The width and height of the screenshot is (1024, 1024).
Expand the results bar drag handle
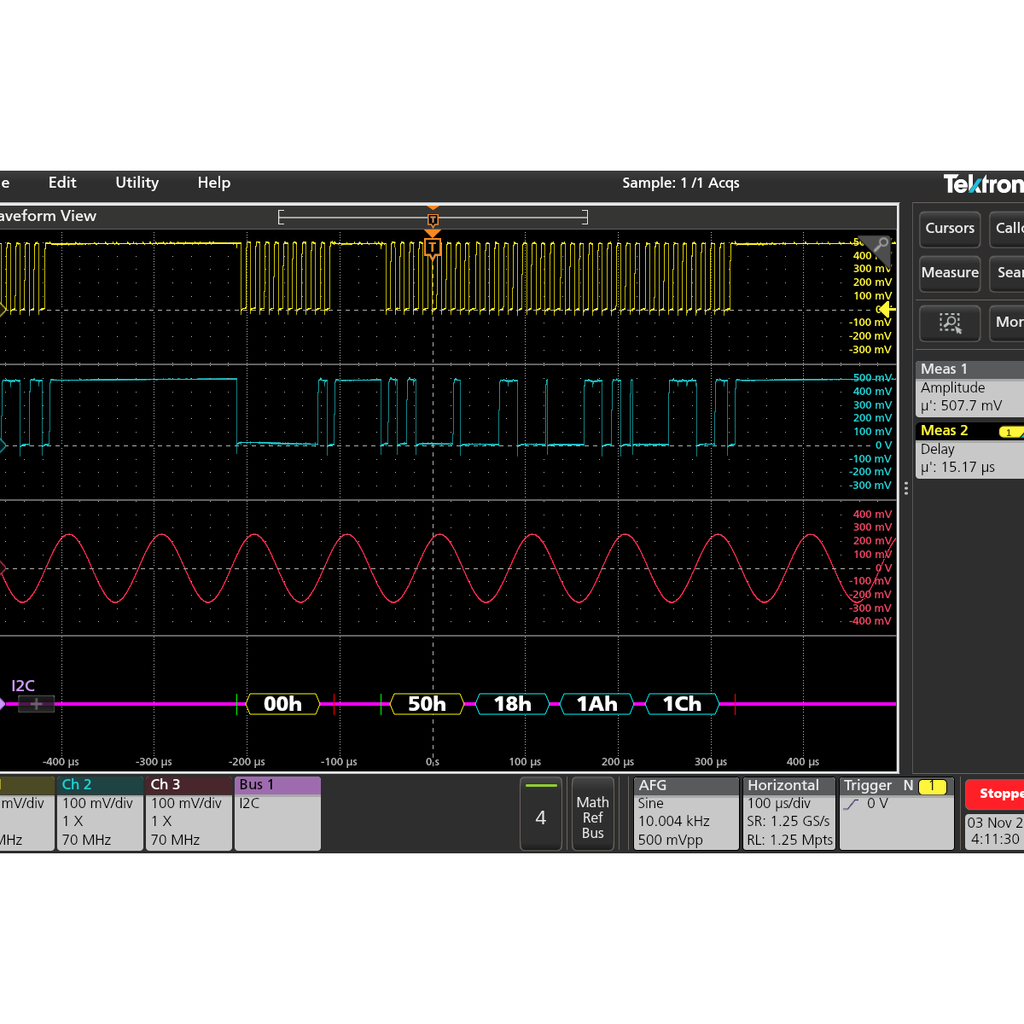click(905, 487)
